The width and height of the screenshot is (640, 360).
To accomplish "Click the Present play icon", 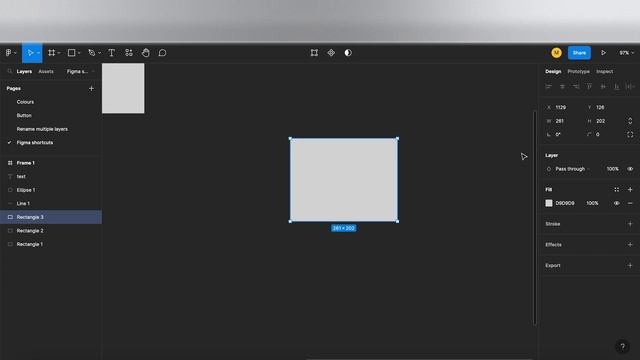I will point(603,53).
